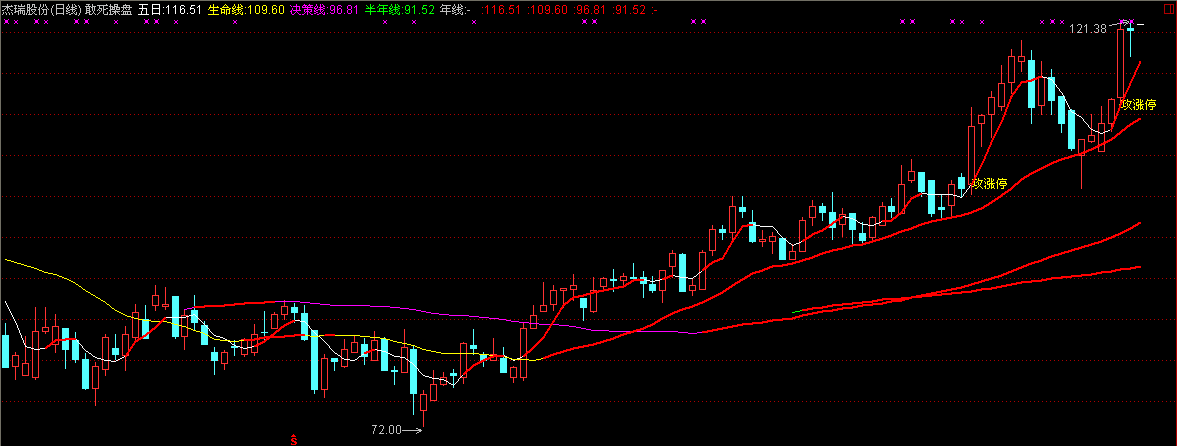Click the latest cyan candlestick at far right
Viewport: 1177px width, 446px height.
[1130, 38]
